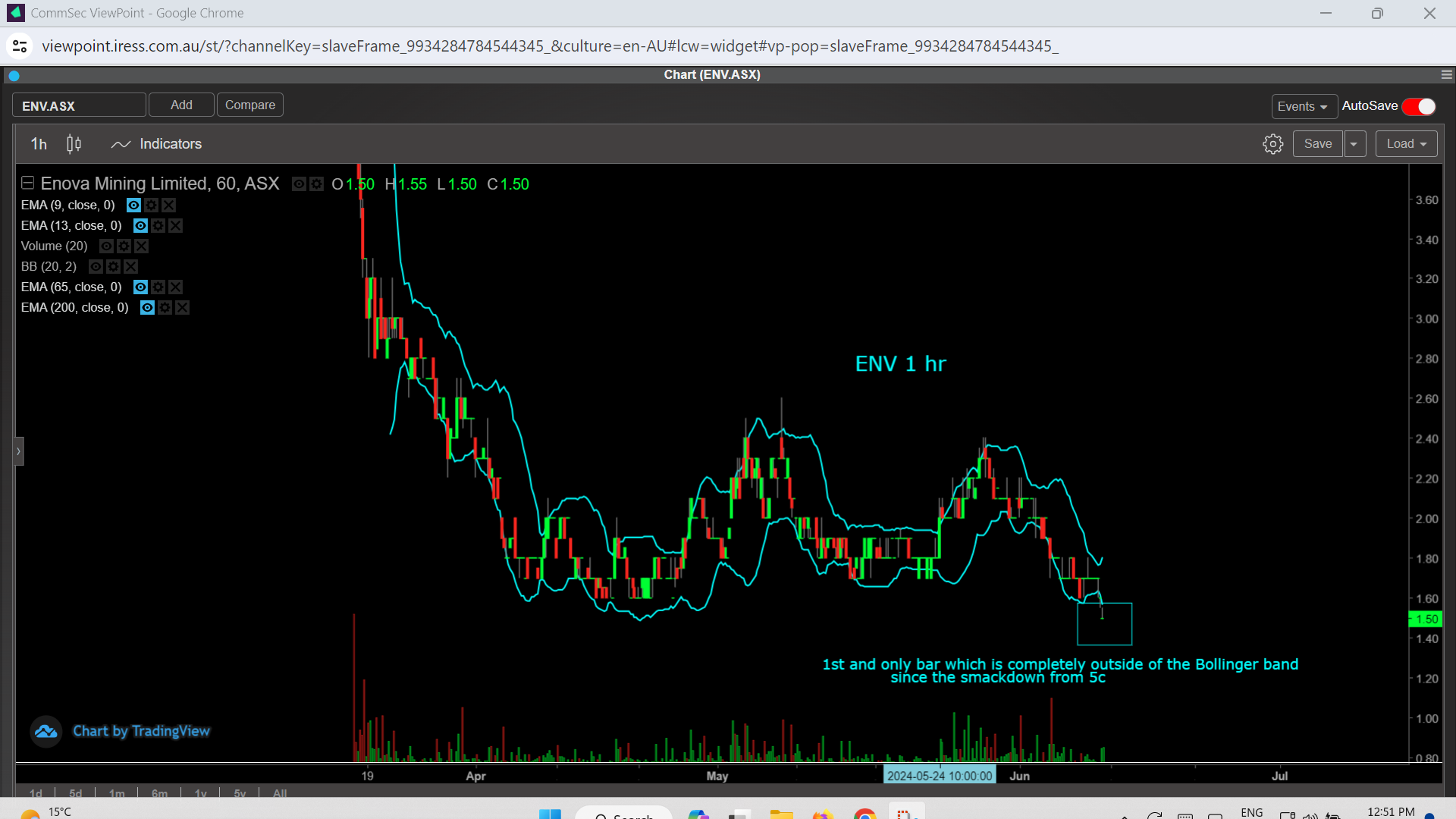Viewport: 1456px width, 819px height.
Task: Click the taskbar Search box
Action: [623, 814]
